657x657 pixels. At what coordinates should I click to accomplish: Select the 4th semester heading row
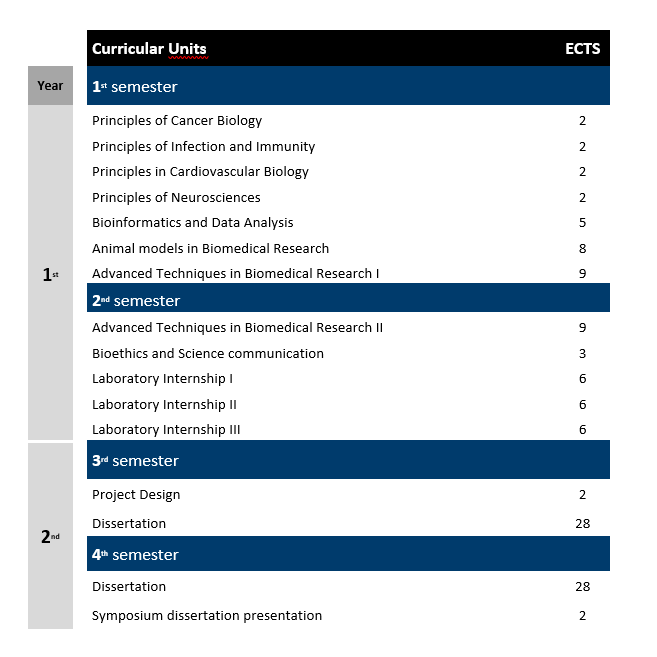pyautogui.click(x=348, y=554)
